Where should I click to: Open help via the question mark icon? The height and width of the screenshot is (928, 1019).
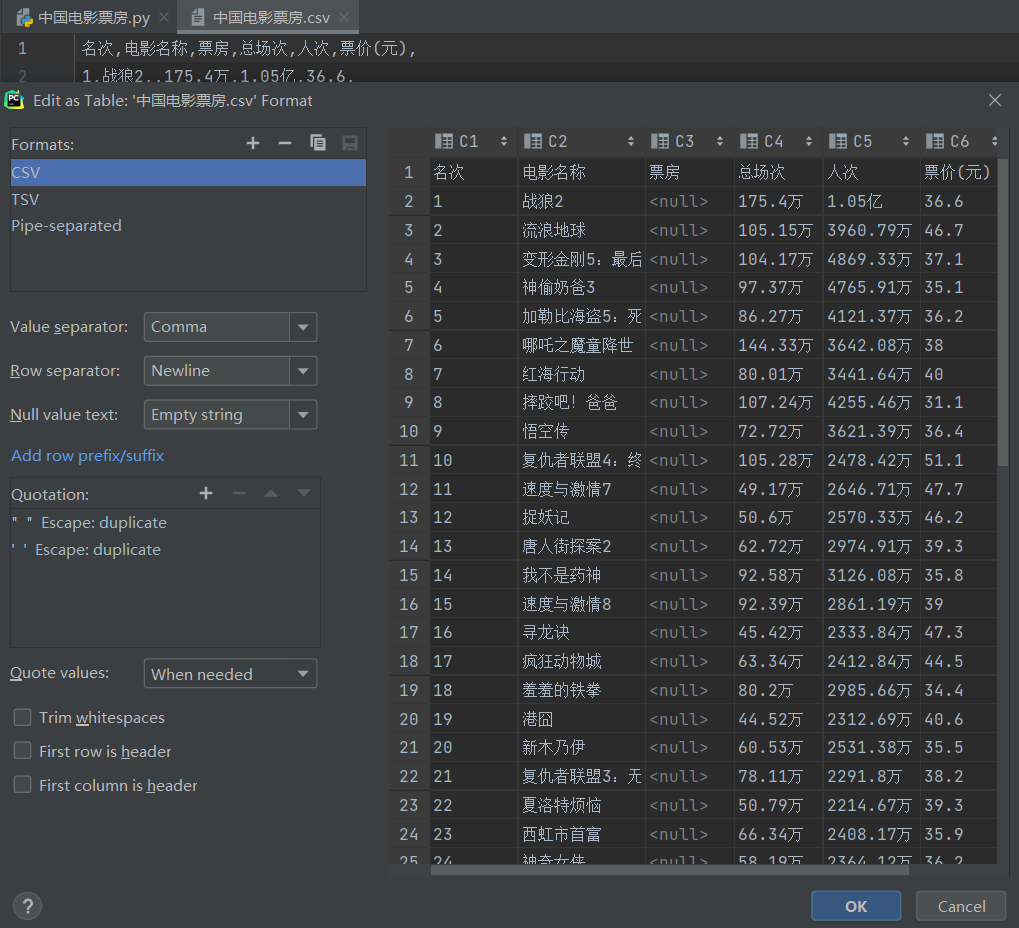coord(26,905)
